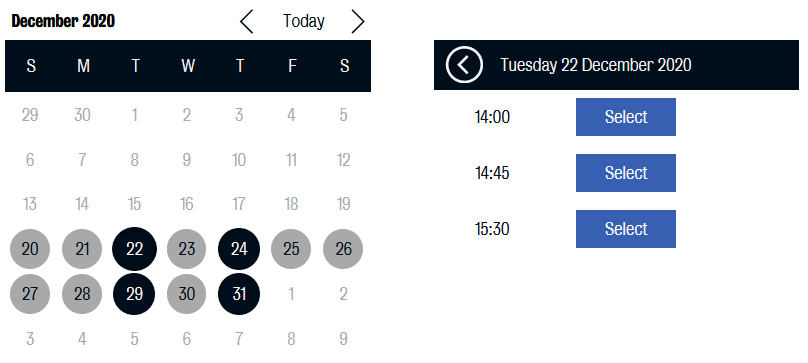This screenshot has width=808, height=363.
Task: Choose available date 29 December
Action: tap(134, 294)
